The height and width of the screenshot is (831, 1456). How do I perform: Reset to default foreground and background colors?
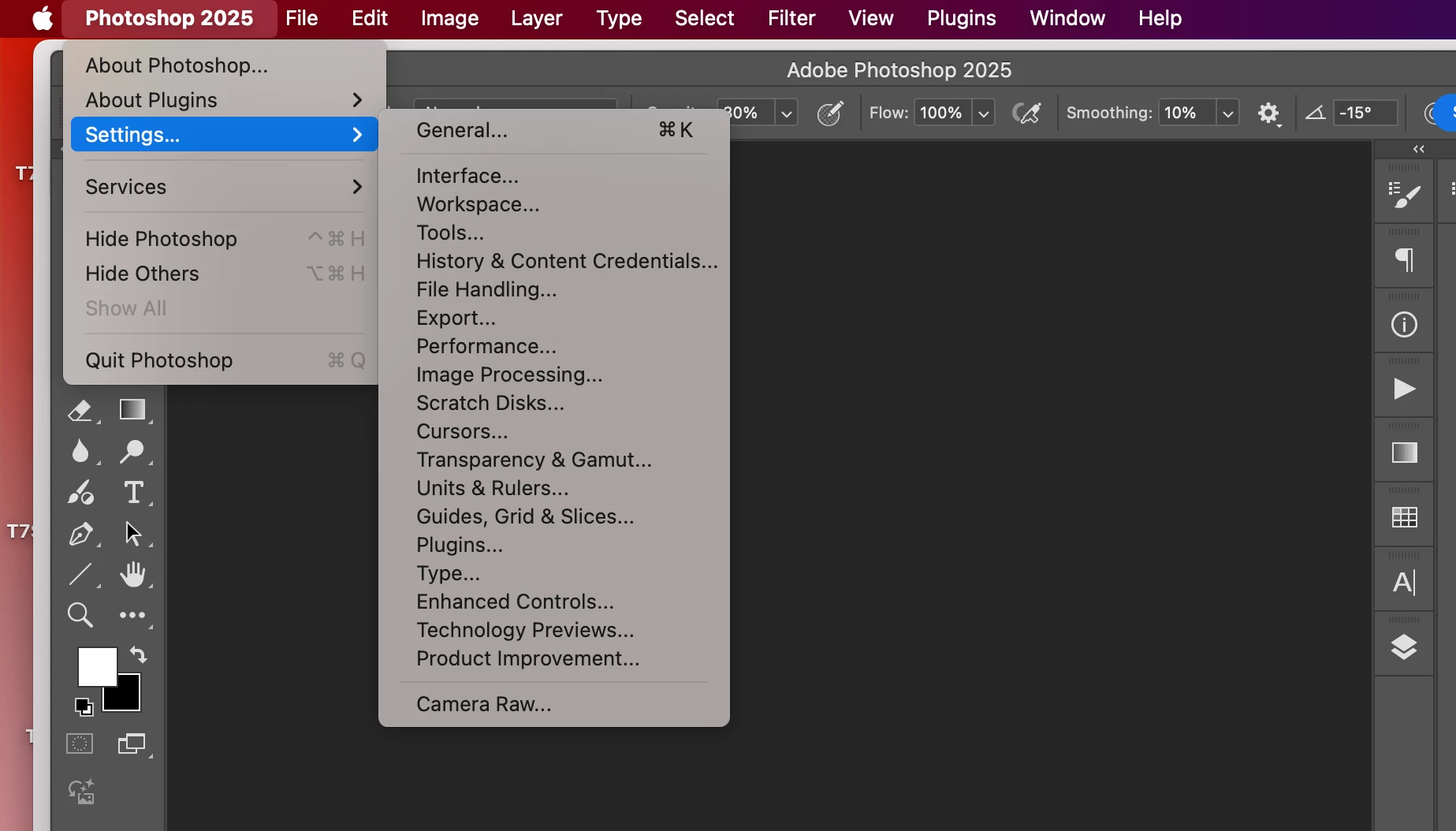point(84,707)
